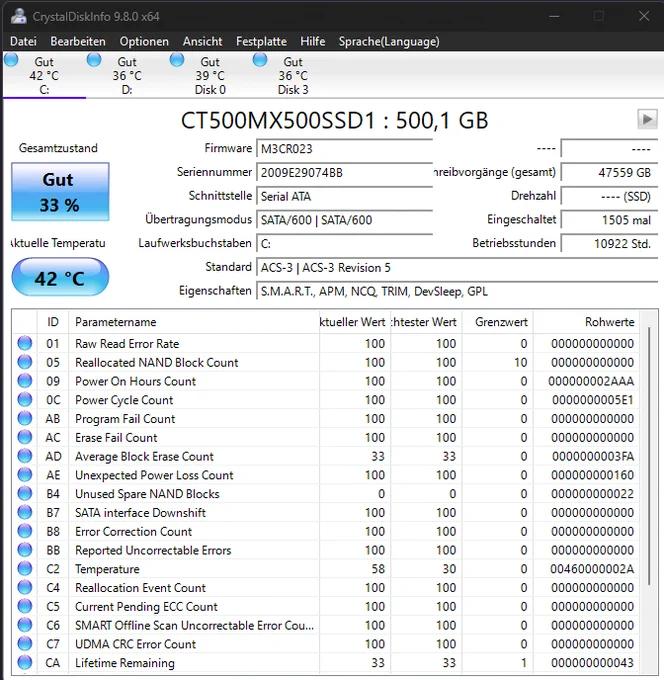The image size is (664, 680).
Task: Select raw value 0000000003FA
Action: point(593,456)
